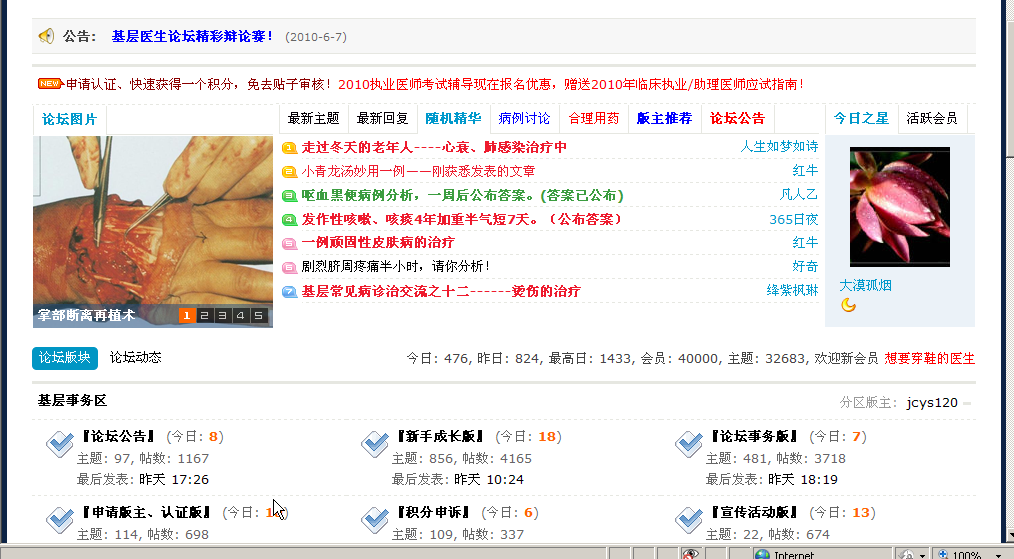
Task: Select the 论坛动态 tab
Action: [x=135, y=357]
